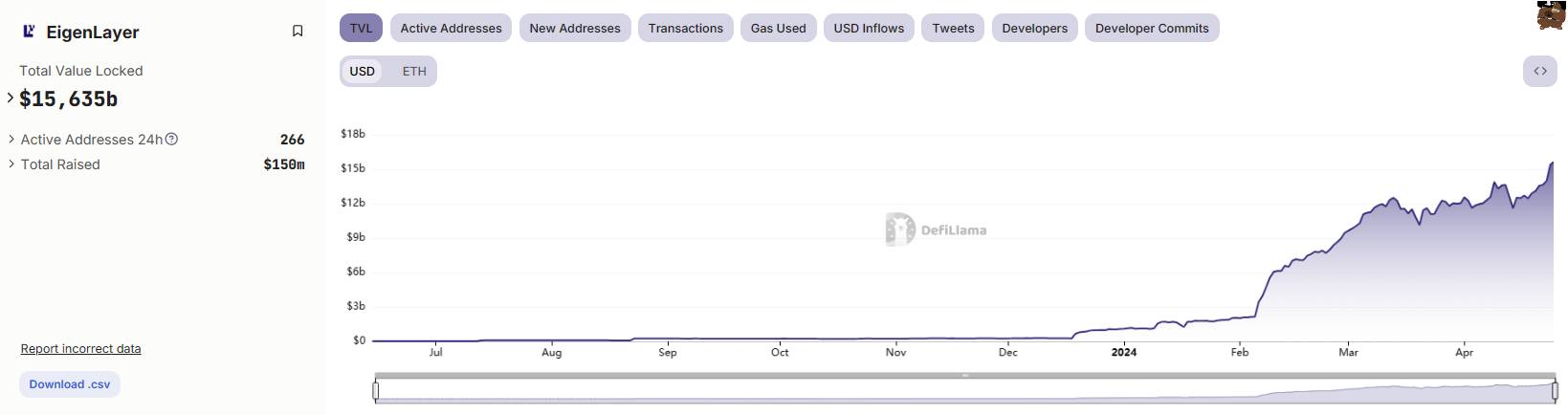The image size is (1568, 415).
Task: Toggle the TVL chart metric
Action: [361, 28]
